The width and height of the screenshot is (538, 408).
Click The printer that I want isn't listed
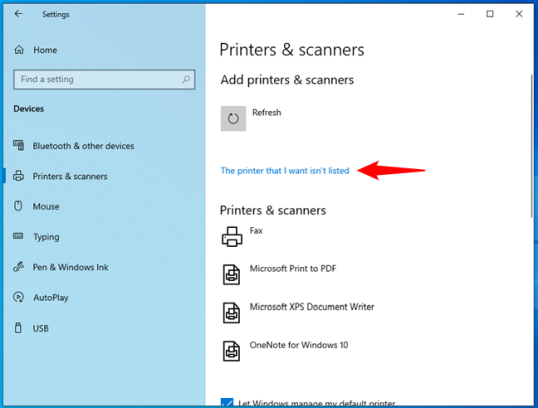(285, 171)
